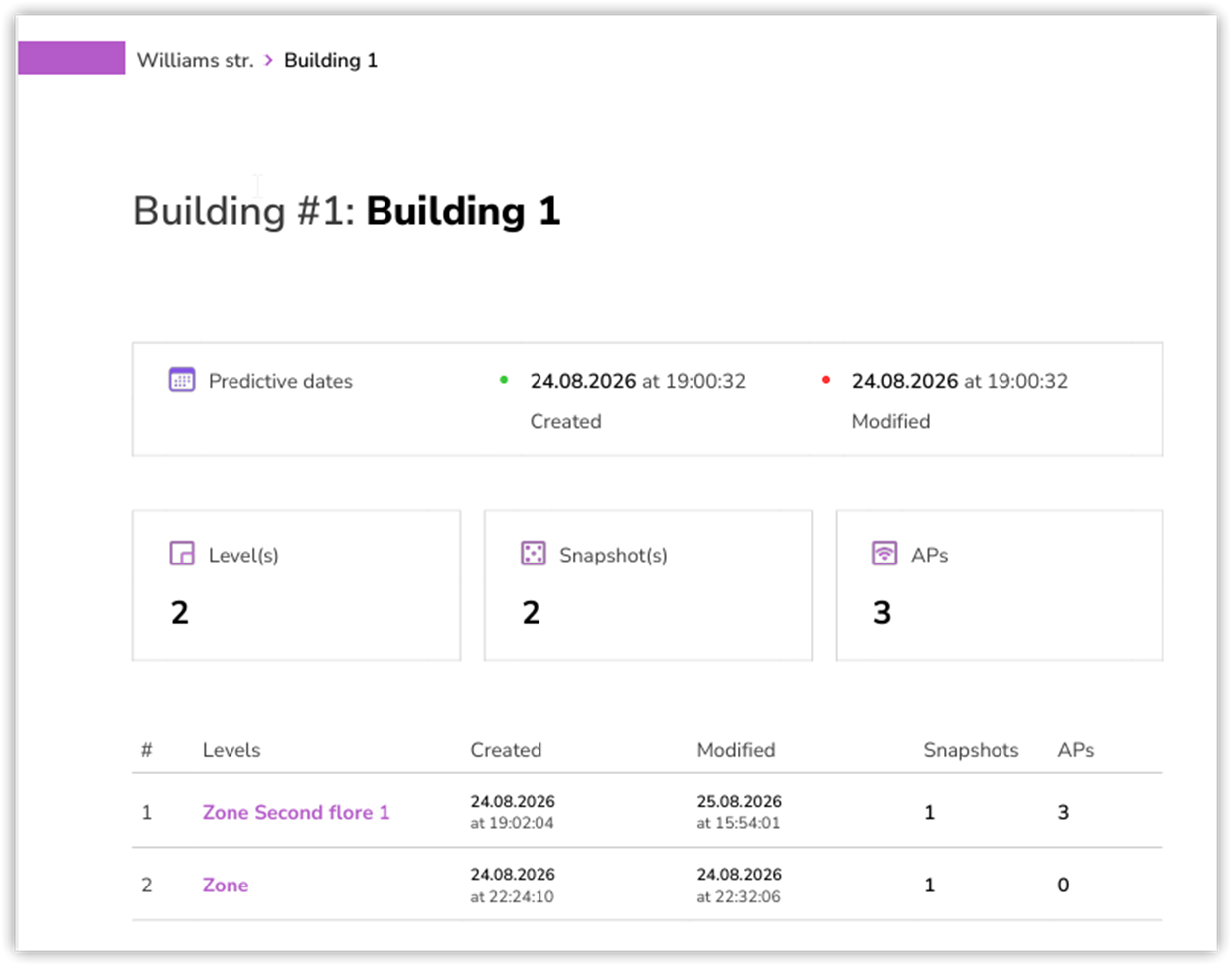Click the Modified column header in table
The width and height of the screenshot is (1232, 966).
coord(736,750)
